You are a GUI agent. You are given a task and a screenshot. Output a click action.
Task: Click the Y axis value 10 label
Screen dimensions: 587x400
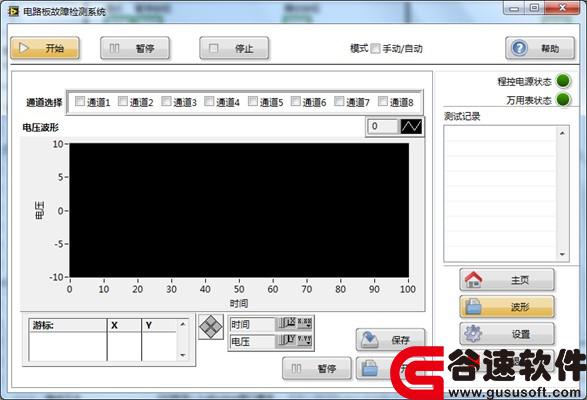[58, 144]
